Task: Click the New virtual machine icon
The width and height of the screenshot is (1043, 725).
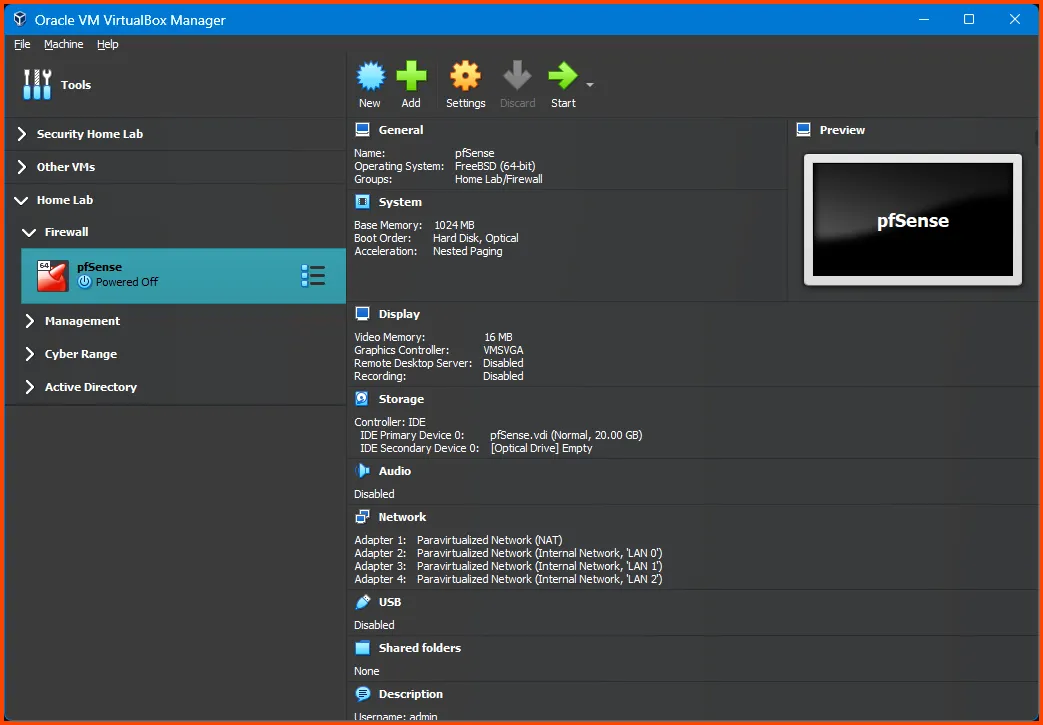Action: (x=371, y=76)
